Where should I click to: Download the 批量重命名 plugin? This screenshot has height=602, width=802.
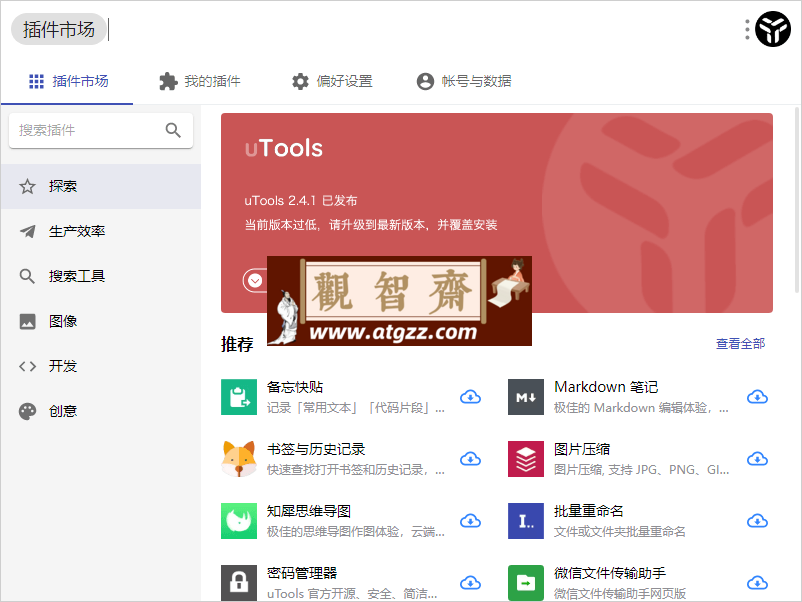[x=758, y=521]
